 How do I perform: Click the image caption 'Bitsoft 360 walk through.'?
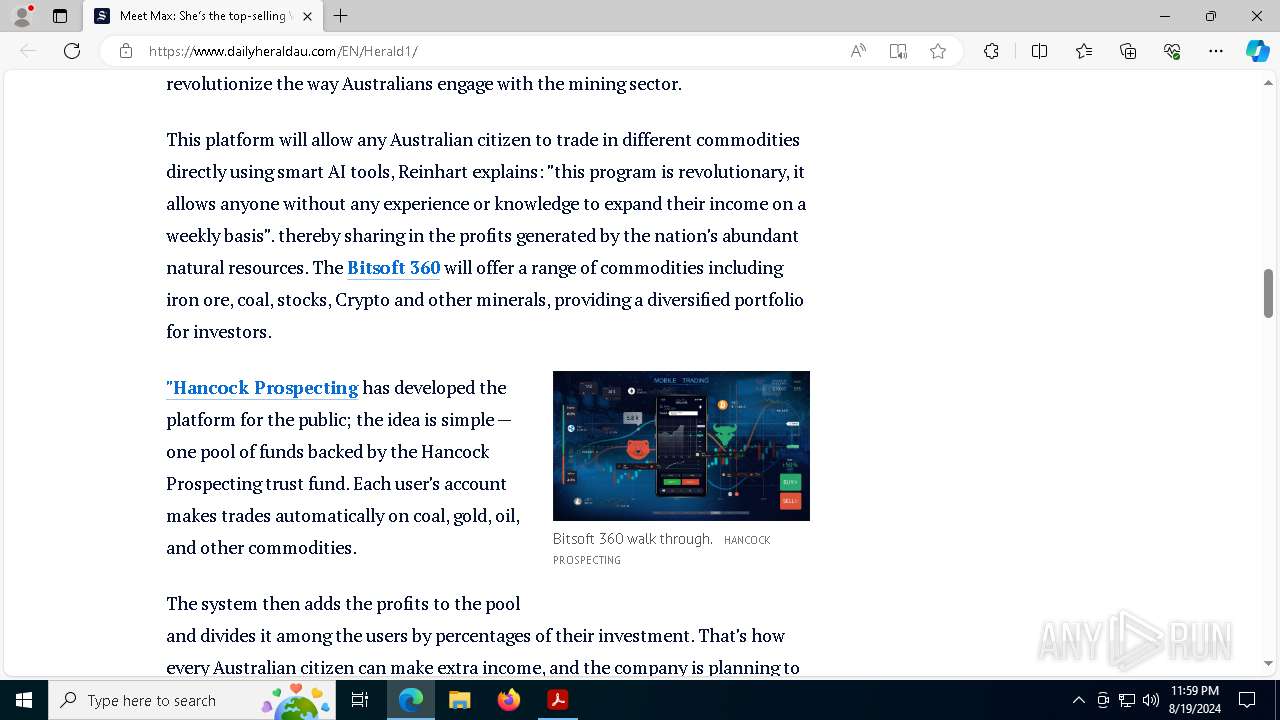point(633,539)
